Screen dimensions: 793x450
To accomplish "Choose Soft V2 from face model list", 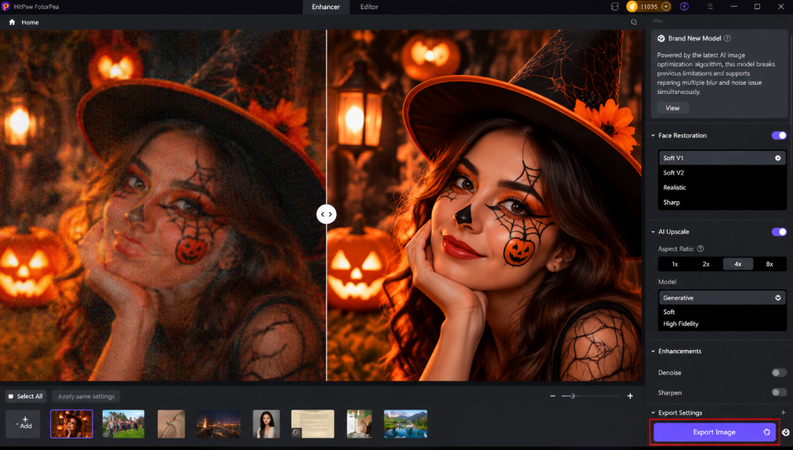I will coord(722,173).
